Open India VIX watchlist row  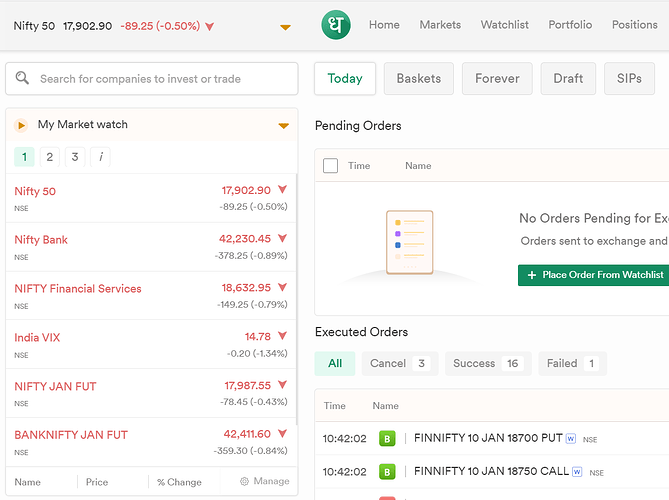pos(151,345)
